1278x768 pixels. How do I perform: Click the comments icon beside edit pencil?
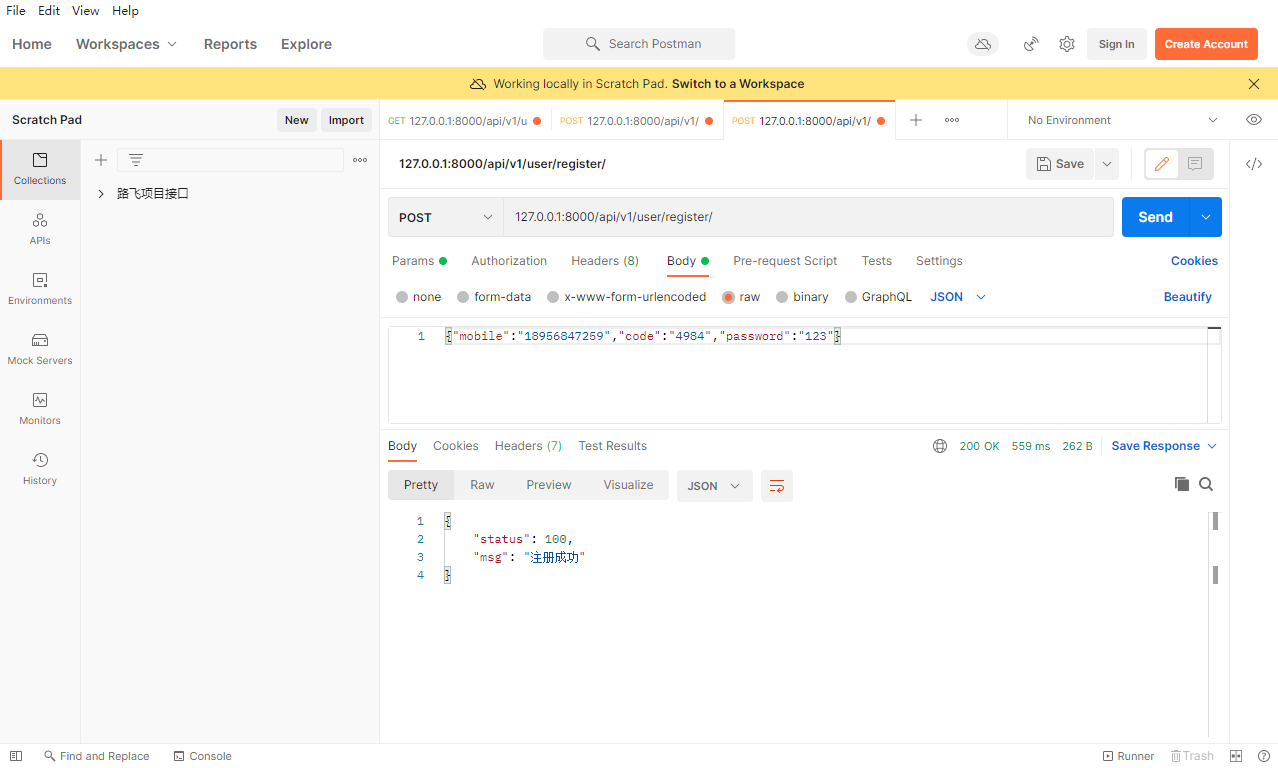point(1195,164)
